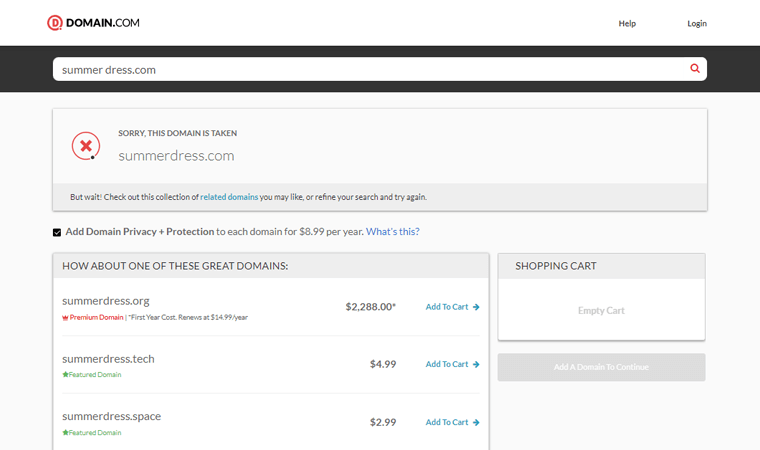Focus the domain search input field
Image resolution: width=760 pixels, height=450 pixels.
tap(370, 69)
